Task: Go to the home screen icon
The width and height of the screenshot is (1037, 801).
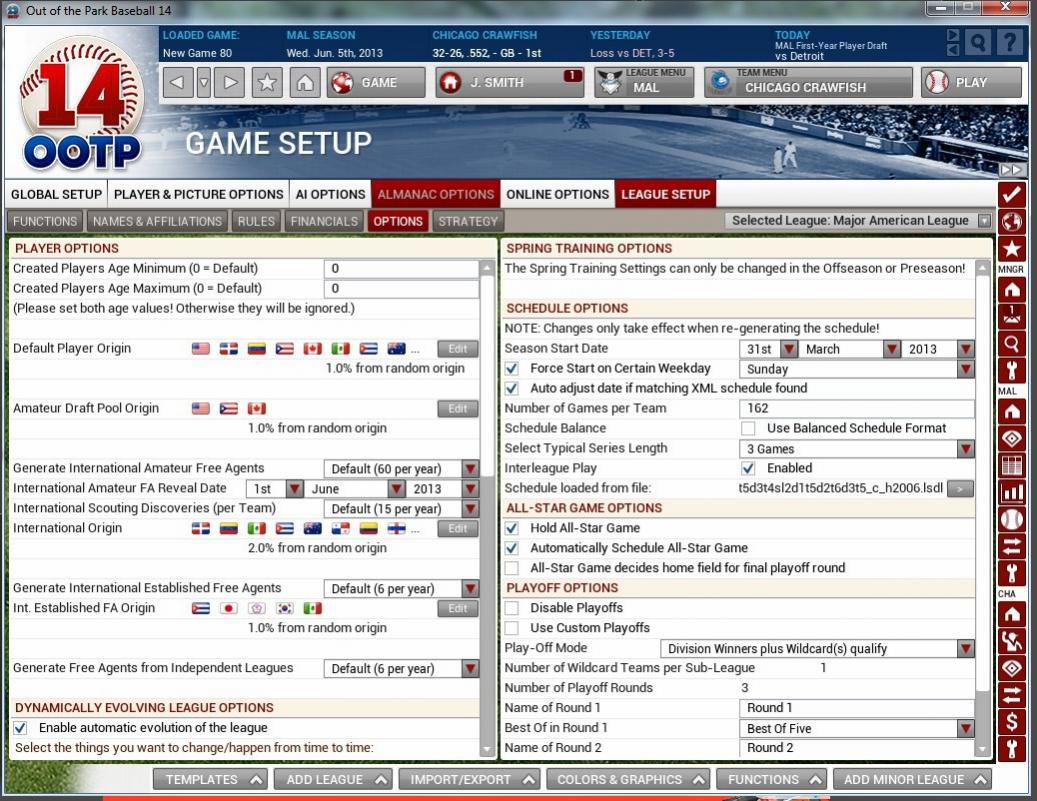Action: tap(307, 83)
